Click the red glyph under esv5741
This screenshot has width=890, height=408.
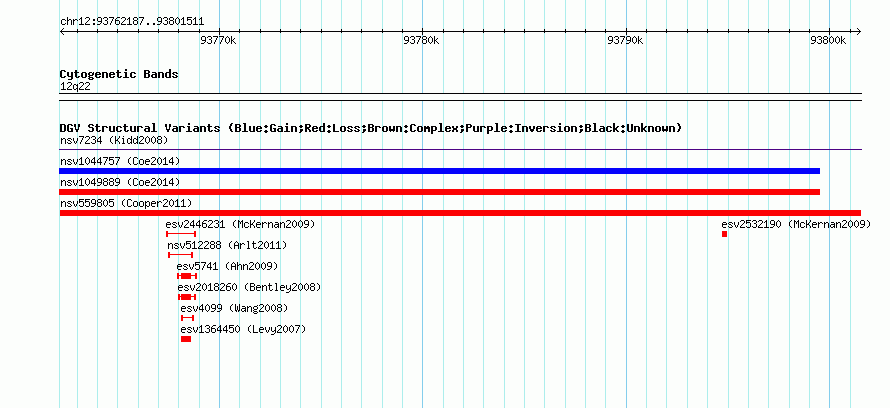point(187,276)
